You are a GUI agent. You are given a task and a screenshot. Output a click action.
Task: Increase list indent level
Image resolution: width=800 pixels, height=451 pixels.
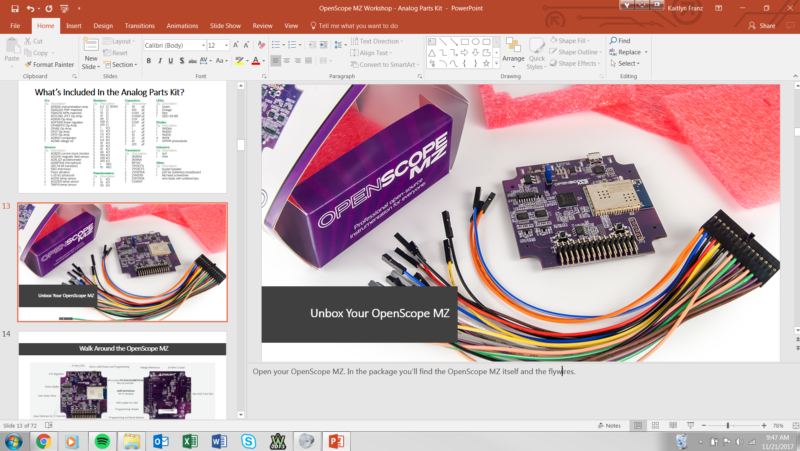coord(323,45)
